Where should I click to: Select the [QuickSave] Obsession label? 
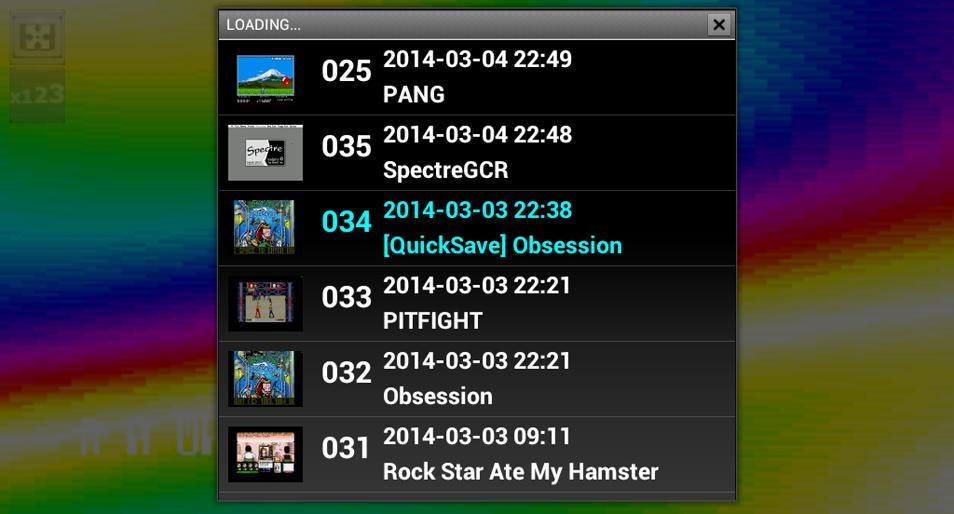pos(503,245)
